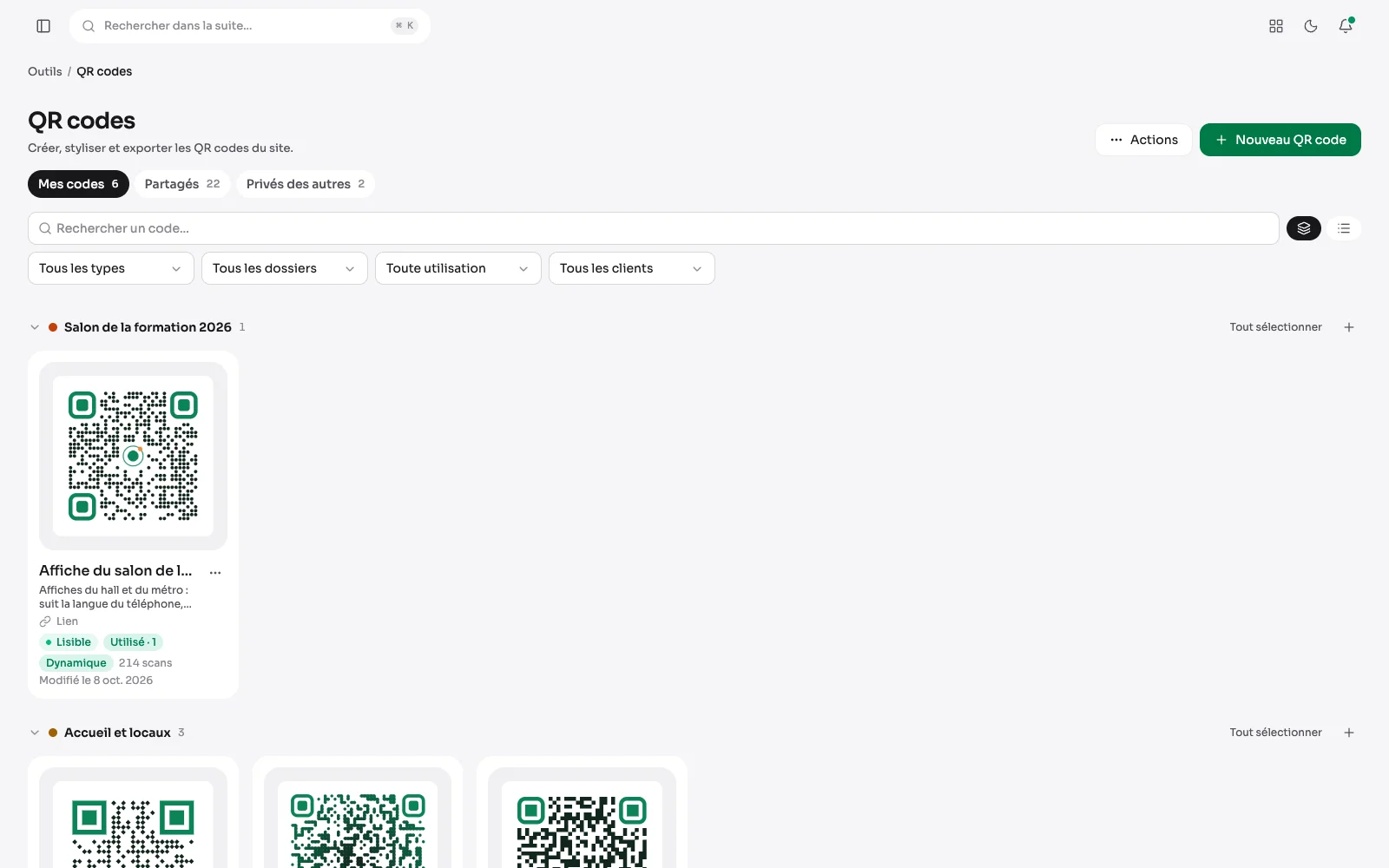
Task: Open Tous les clients dropdown
Action: (632, 268)
